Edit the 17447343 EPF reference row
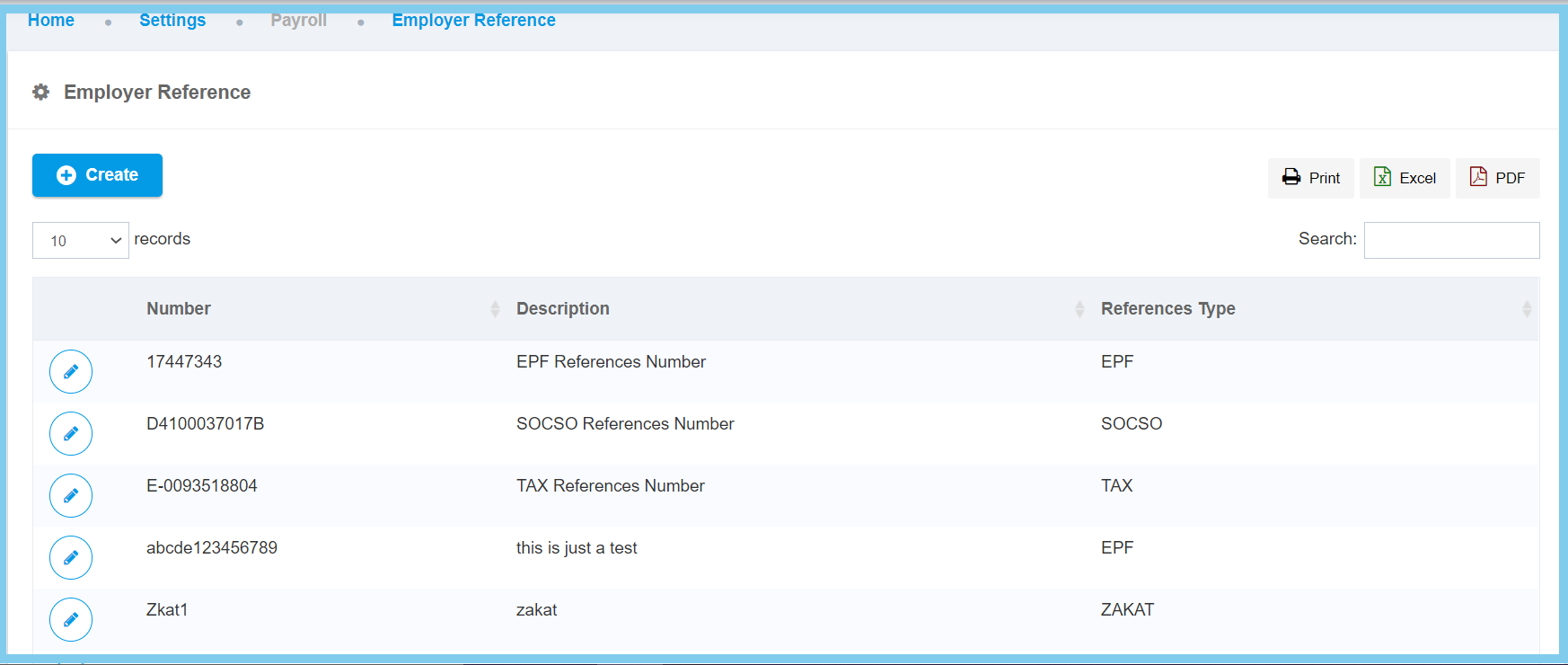The image size is (1568, 665). tap(71, 371)
